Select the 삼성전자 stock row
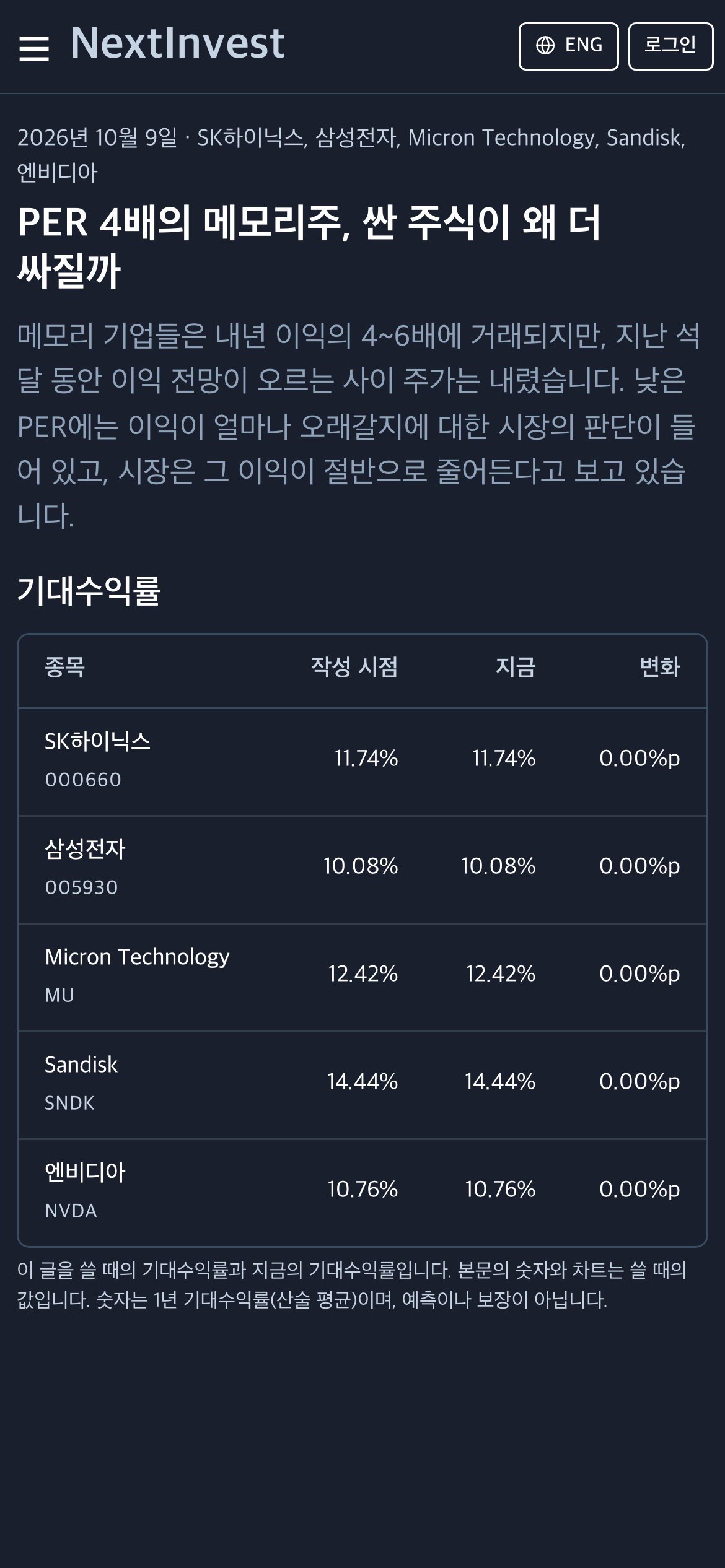 [x=362, y=869]
